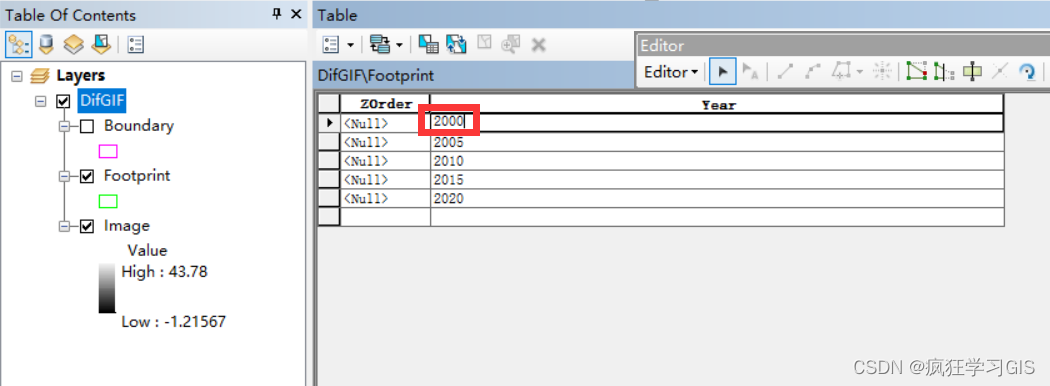Click the Cut Polygons tool

pyautogui.click(x=972, y=72)
